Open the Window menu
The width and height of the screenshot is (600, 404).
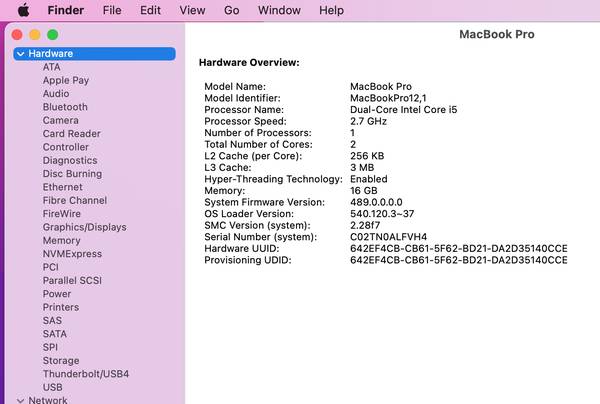(279, 10)
